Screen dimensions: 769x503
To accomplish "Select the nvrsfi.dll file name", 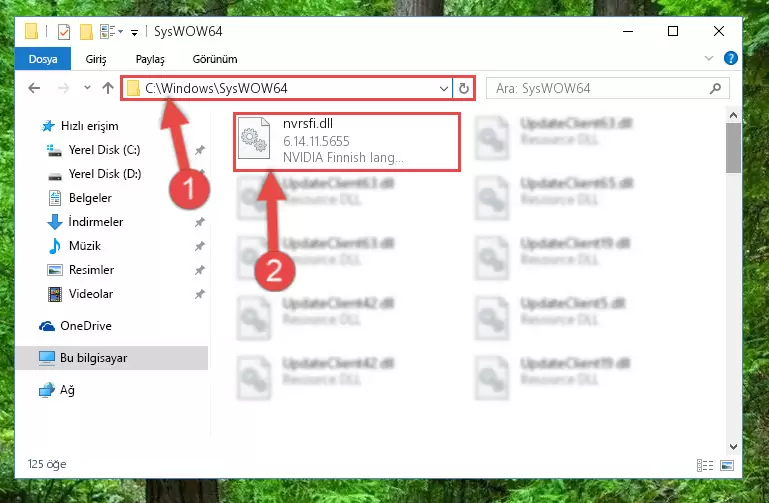I will coord(308,124).
